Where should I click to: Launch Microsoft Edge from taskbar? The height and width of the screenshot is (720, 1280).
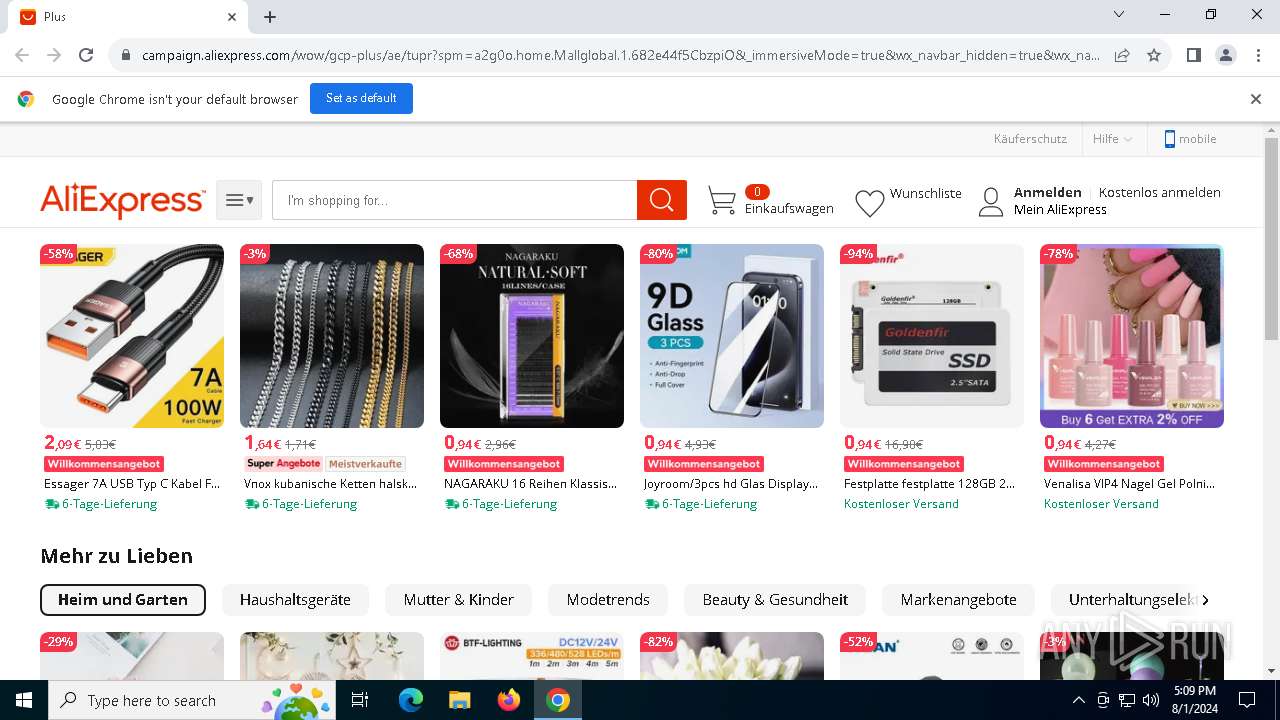411,700
